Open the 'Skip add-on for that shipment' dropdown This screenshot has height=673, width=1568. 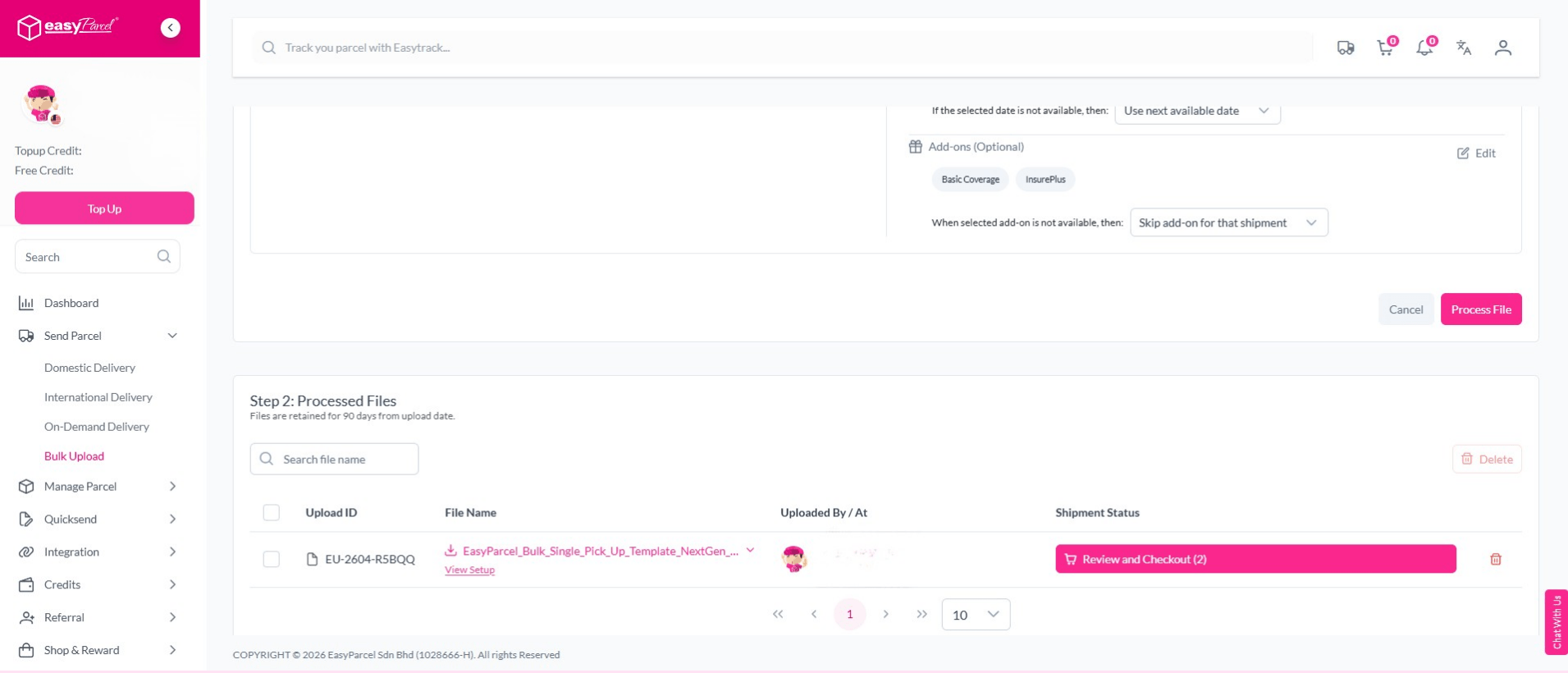point(1228,222)
